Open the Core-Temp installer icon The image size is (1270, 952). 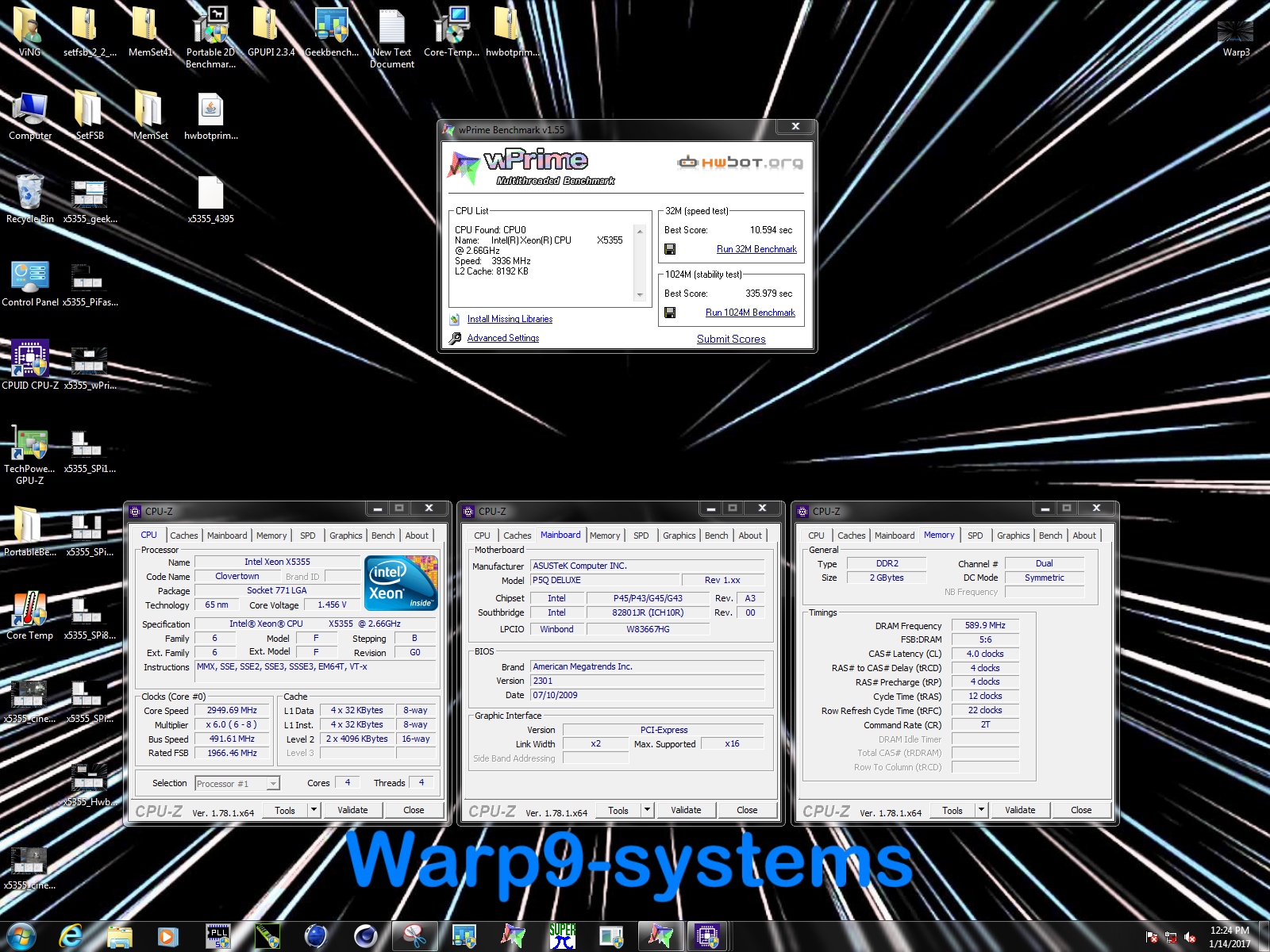452,32
